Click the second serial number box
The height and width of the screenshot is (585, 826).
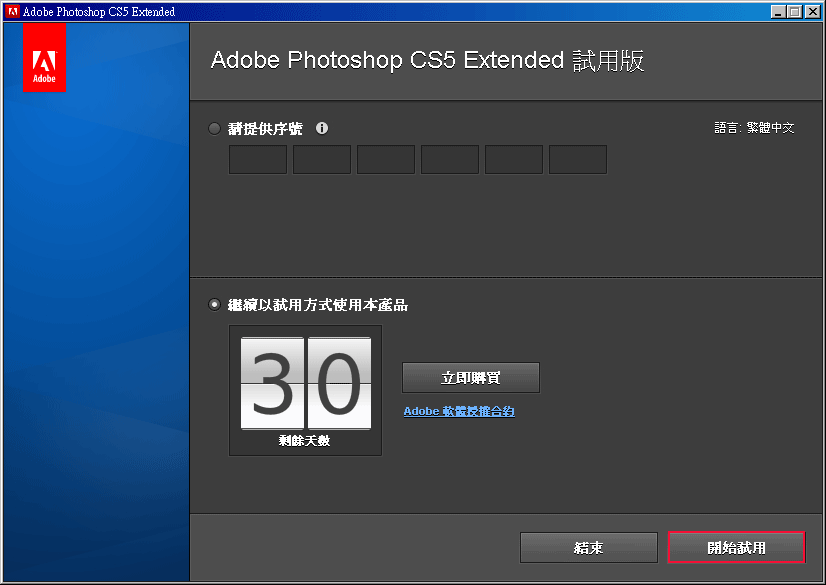322,160
